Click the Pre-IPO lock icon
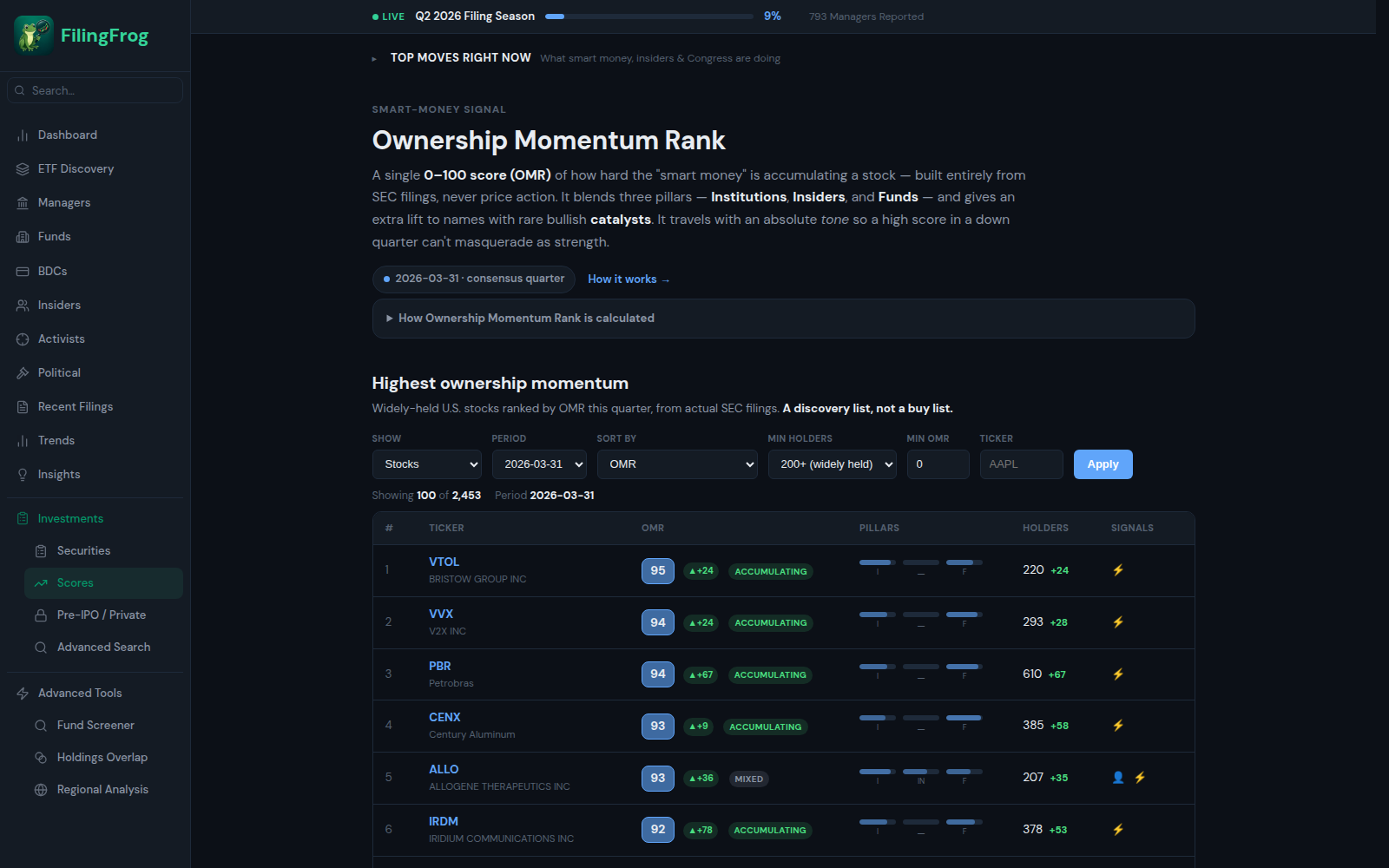 41,615
